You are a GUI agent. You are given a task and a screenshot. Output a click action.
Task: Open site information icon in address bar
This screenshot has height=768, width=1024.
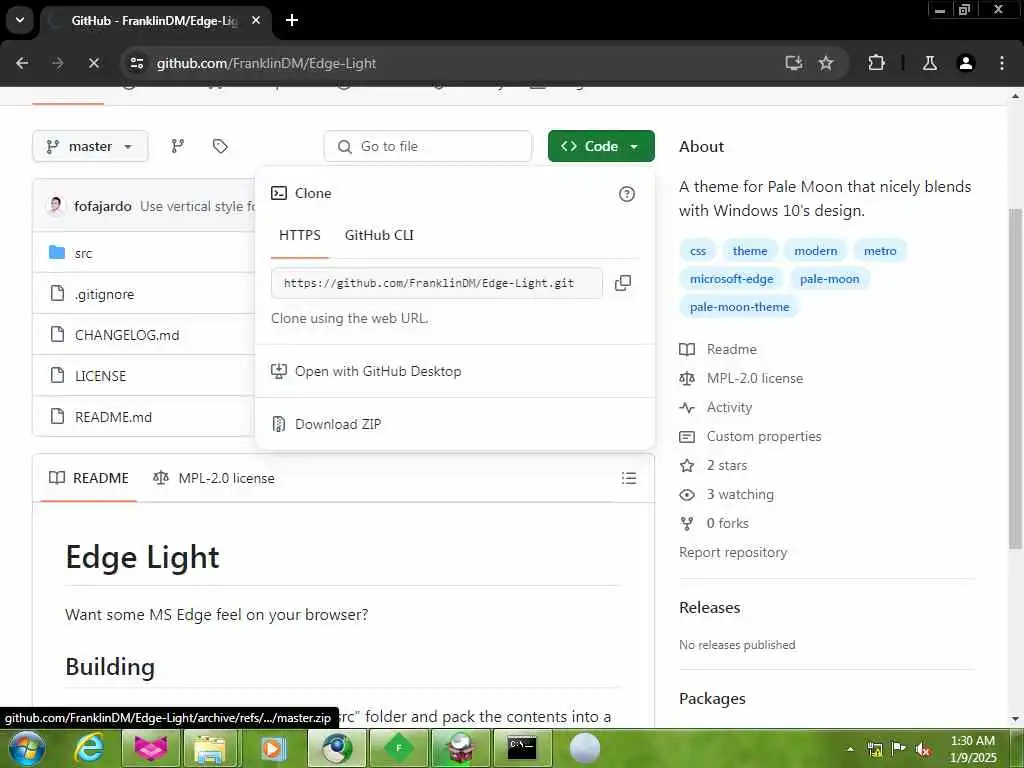point(136,63)
